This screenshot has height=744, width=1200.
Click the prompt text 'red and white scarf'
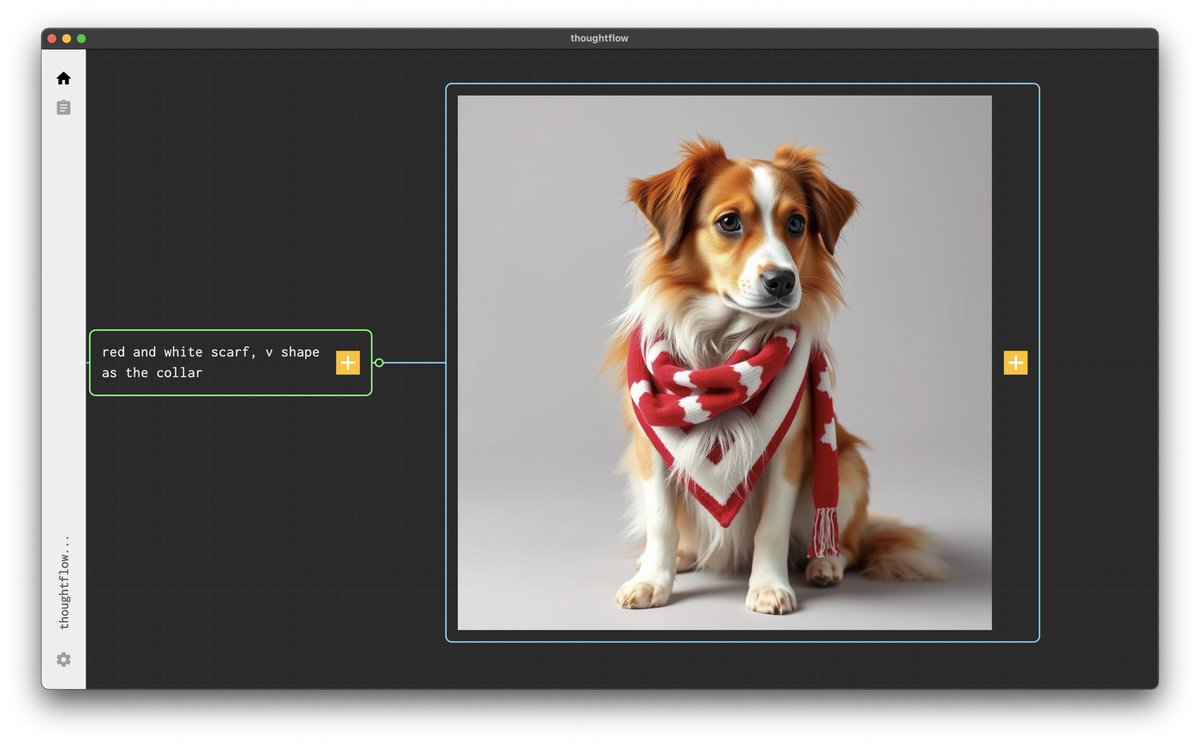pos(179,352)
